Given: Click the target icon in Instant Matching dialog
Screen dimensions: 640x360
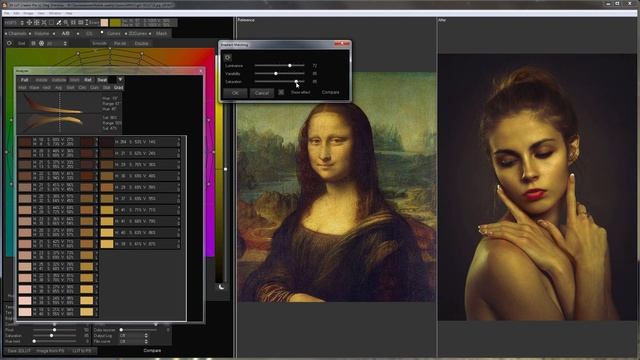Looking at the screenshot, I should (x=228, y=58).
